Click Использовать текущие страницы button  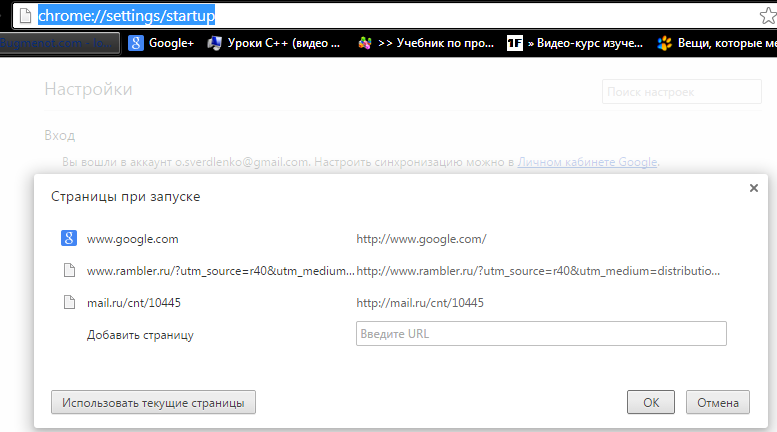coord(153,402)
